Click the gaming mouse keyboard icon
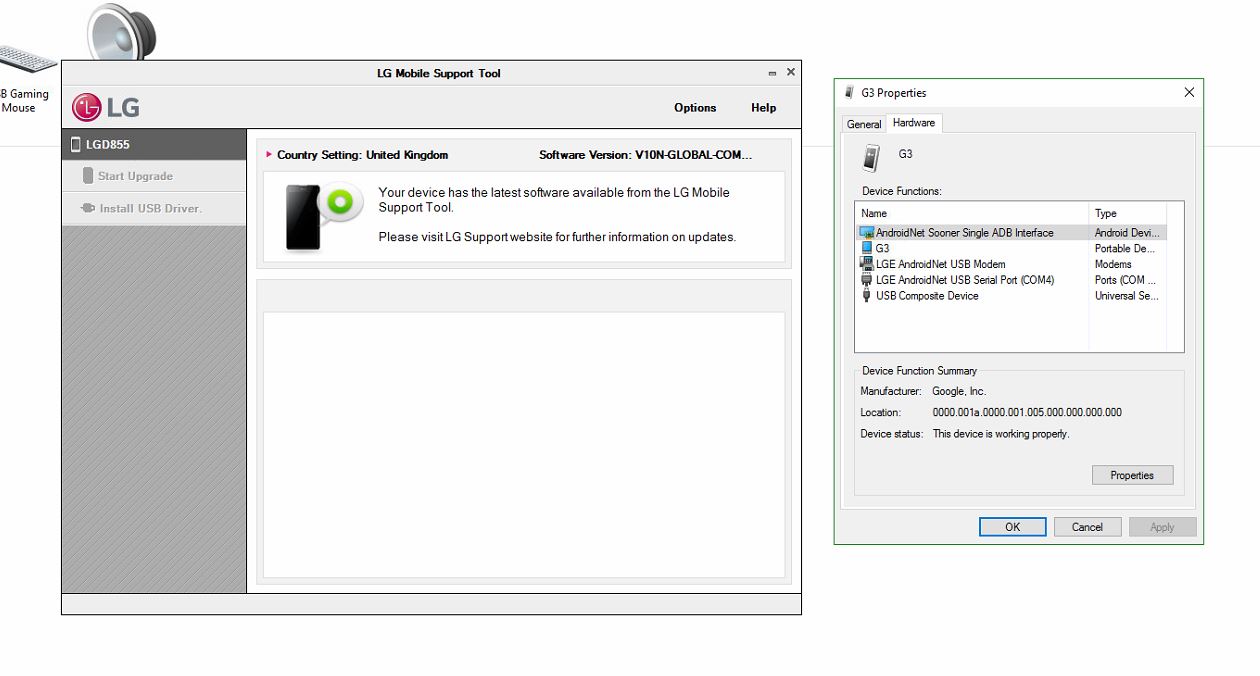The height and width of the screenshot is (676, 1260). point(26,60)
